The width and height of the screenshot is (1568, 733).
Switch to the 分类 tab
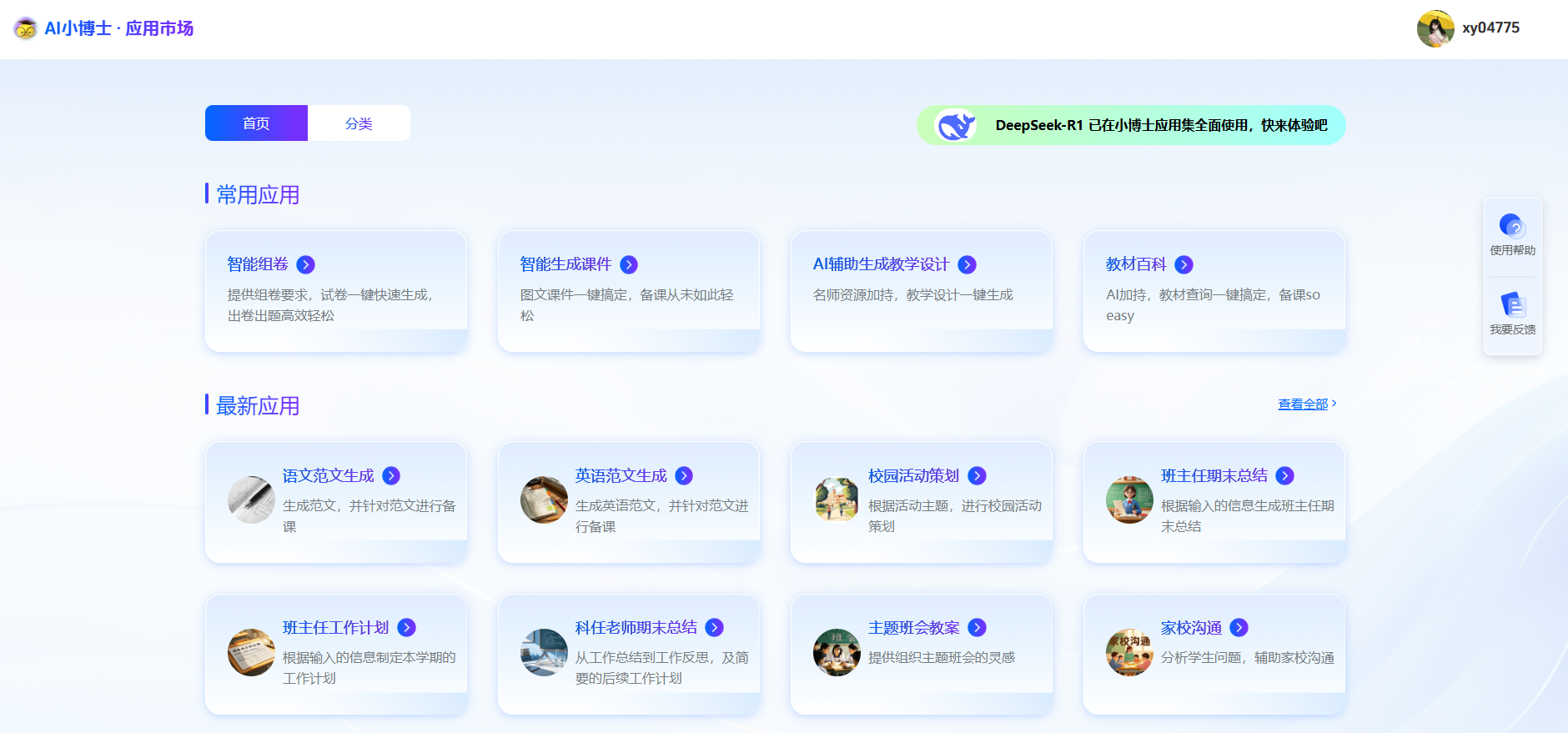click(x=359, y=123)
